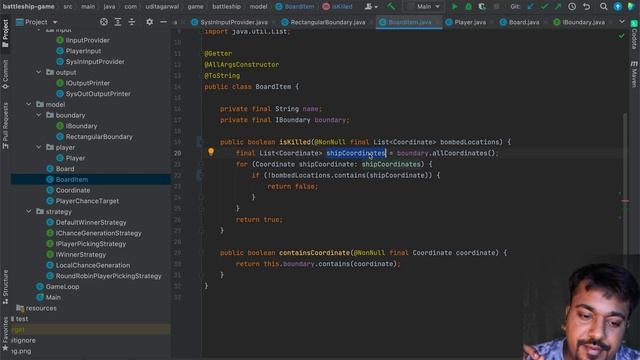640x360 pixels.
Task: Click the rollback undo icon
Action: pyautogui.click(x=587, y=7)
